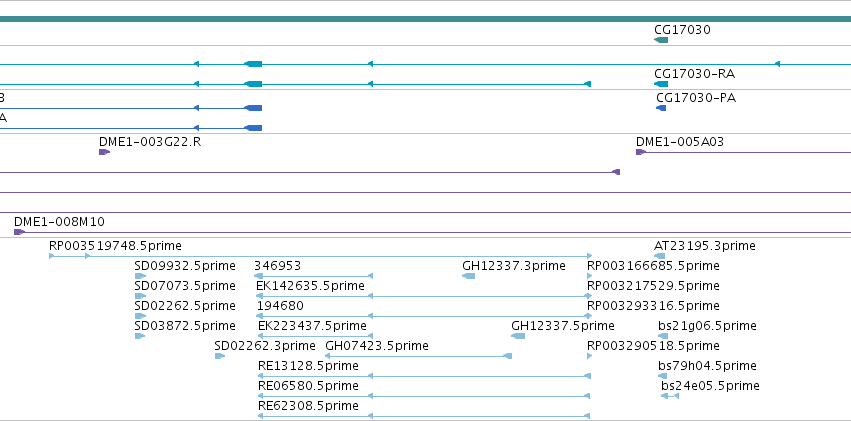Select the AT23195.3prime EST label
This screenshot has width=851, height=421.
click(704, 246)
